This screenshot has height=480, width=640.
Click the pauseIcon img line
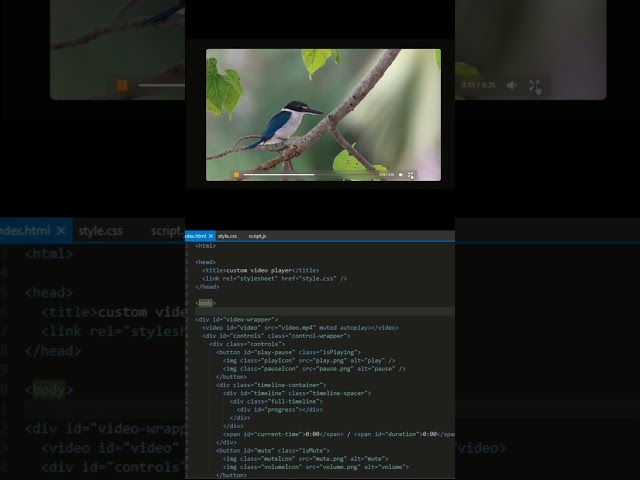(x=314, y=369)
